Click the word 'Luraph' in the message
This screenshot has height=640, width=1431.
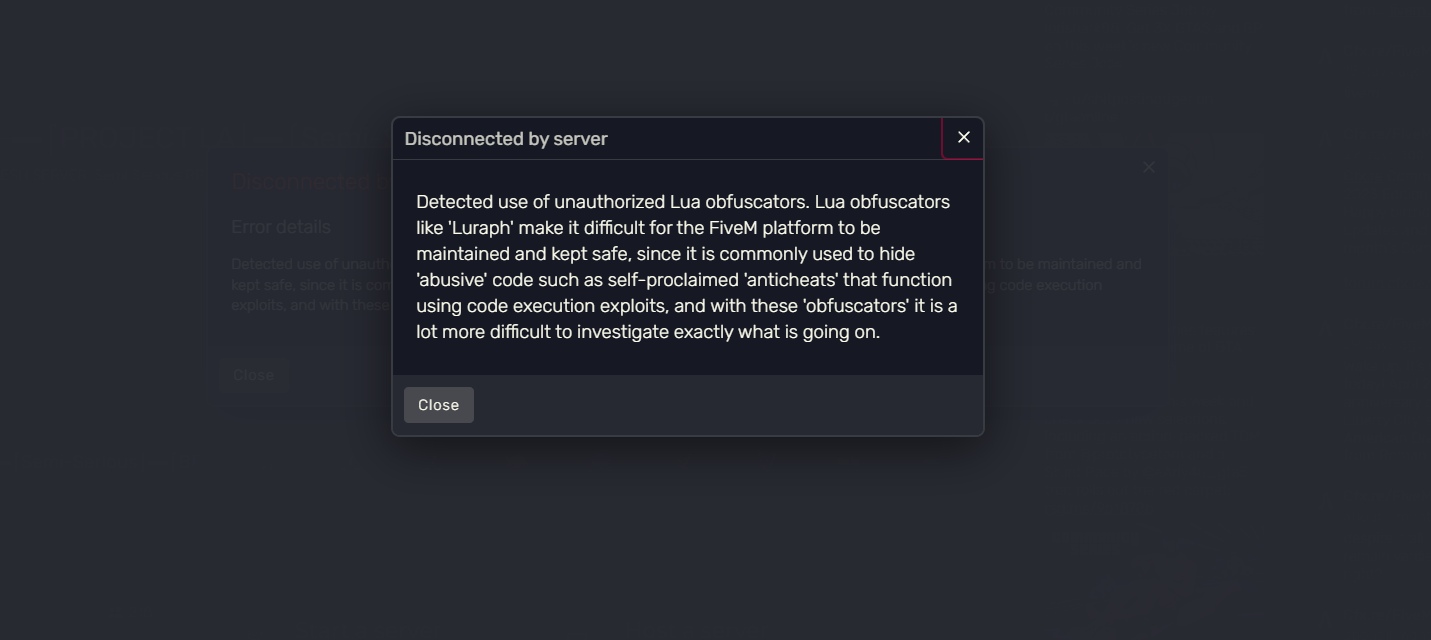tap(481, 228)
